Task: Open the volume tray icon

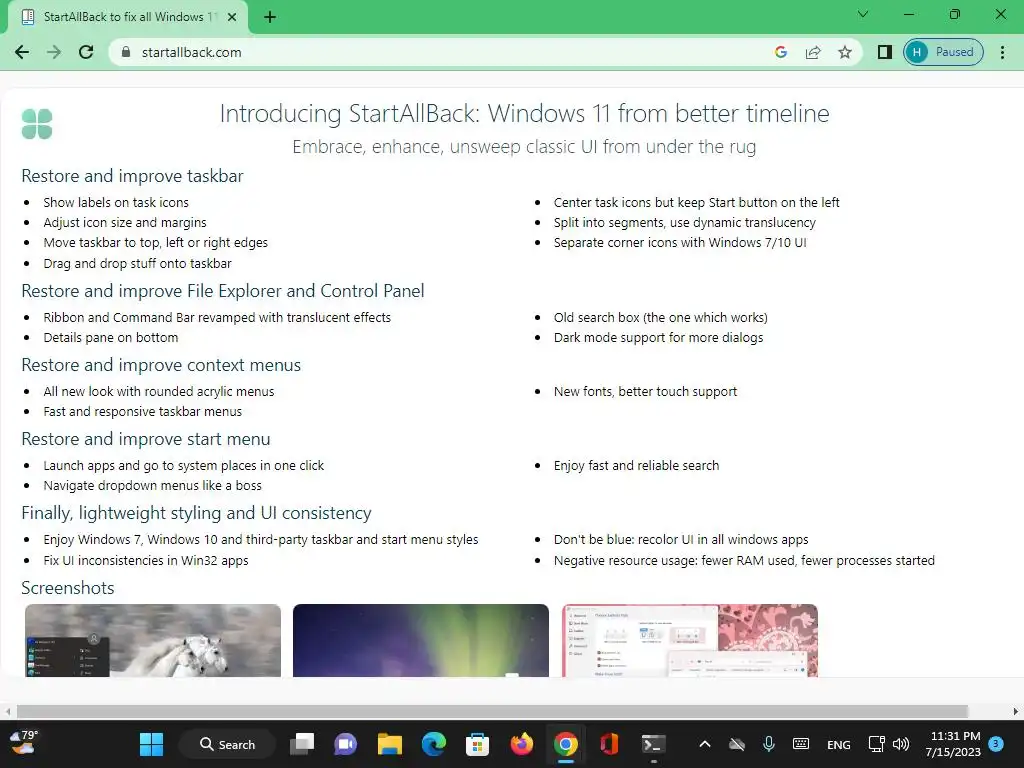Action: [x=901, y=744]
